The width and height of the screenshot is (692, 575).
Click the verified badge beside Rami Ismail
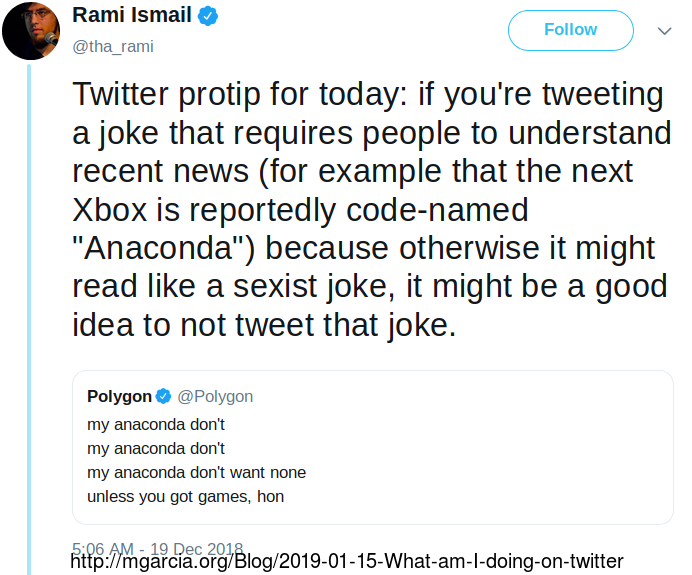point(207,16)
